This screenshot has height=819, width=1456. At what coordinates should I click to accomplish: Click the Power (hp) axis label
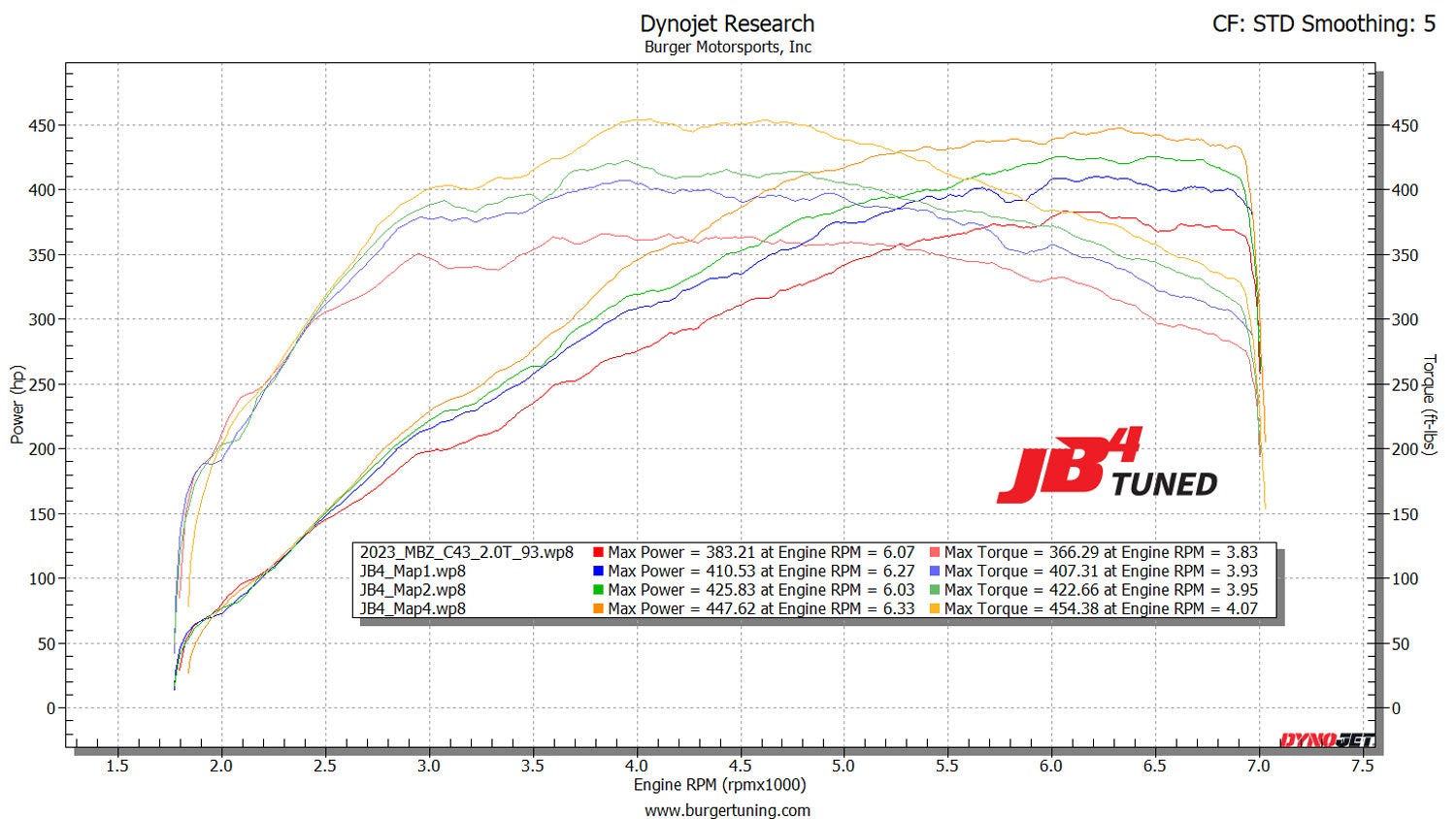[x=17, y=406]
